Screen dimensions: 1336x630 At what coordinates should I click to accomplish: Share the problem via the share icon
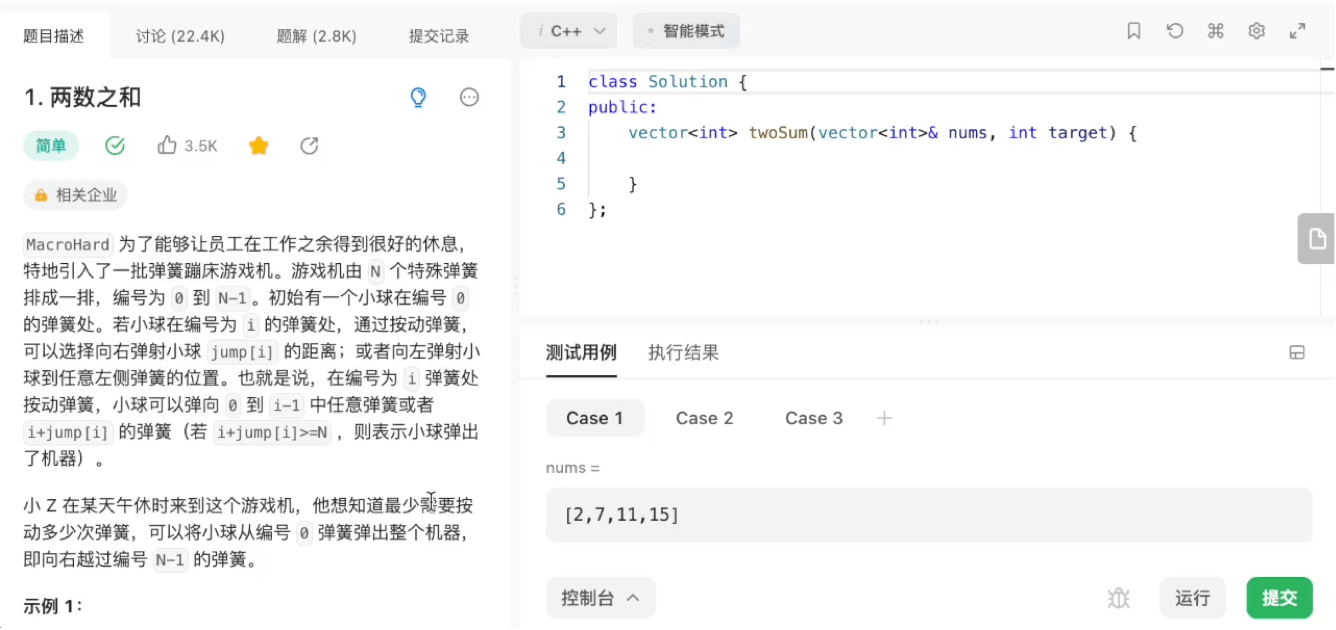tap(309, 145)
